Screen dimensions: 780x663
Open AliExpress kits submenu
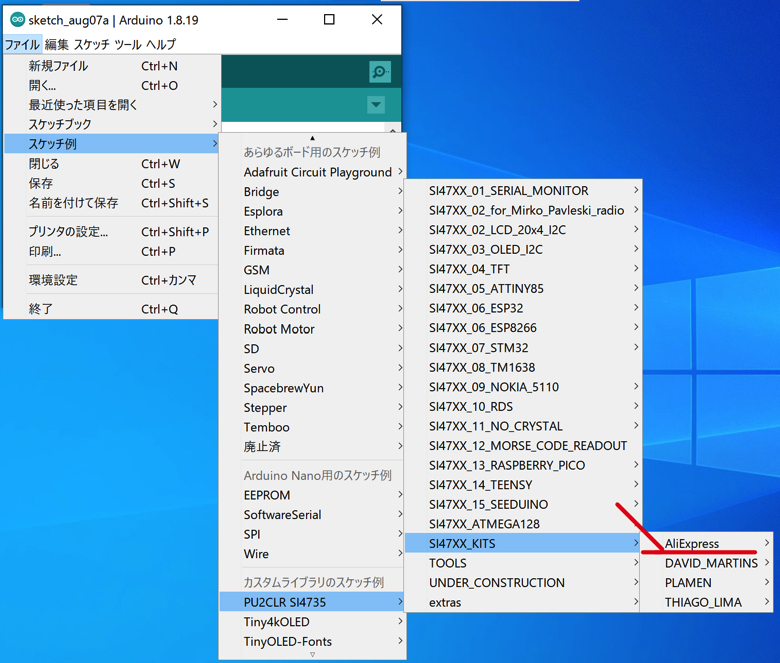tap(707, 544)
